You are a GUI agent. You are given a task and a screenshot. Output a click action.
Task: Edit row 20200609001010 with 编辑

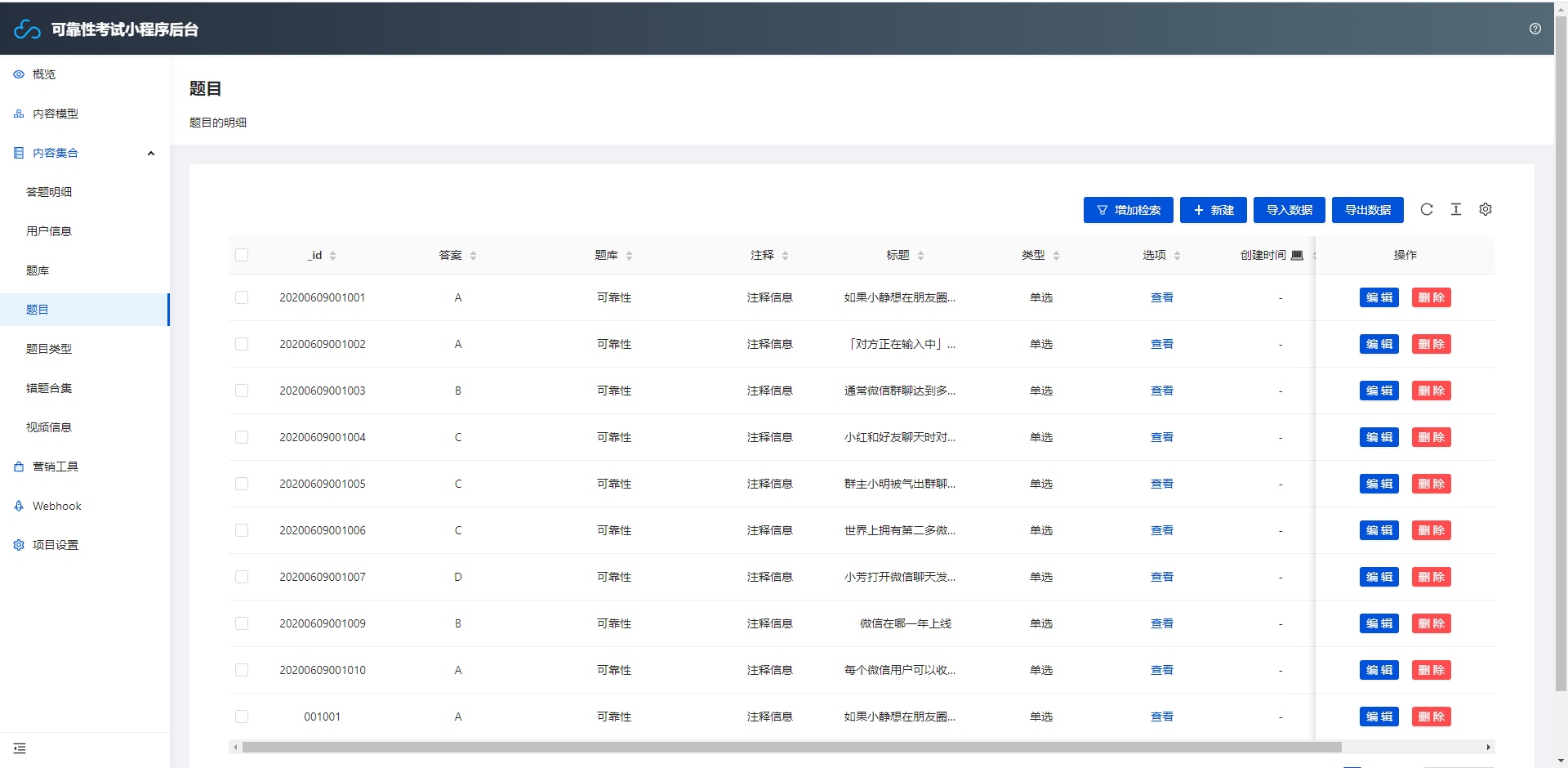click(1379, 670)
